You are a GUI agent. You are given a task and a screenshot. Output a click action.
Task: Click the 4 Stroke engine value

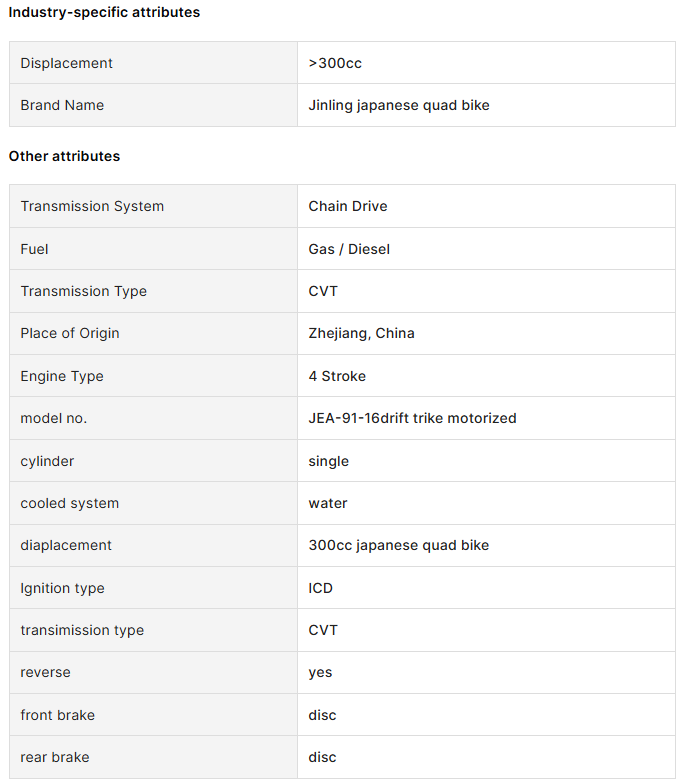[337, 376]
